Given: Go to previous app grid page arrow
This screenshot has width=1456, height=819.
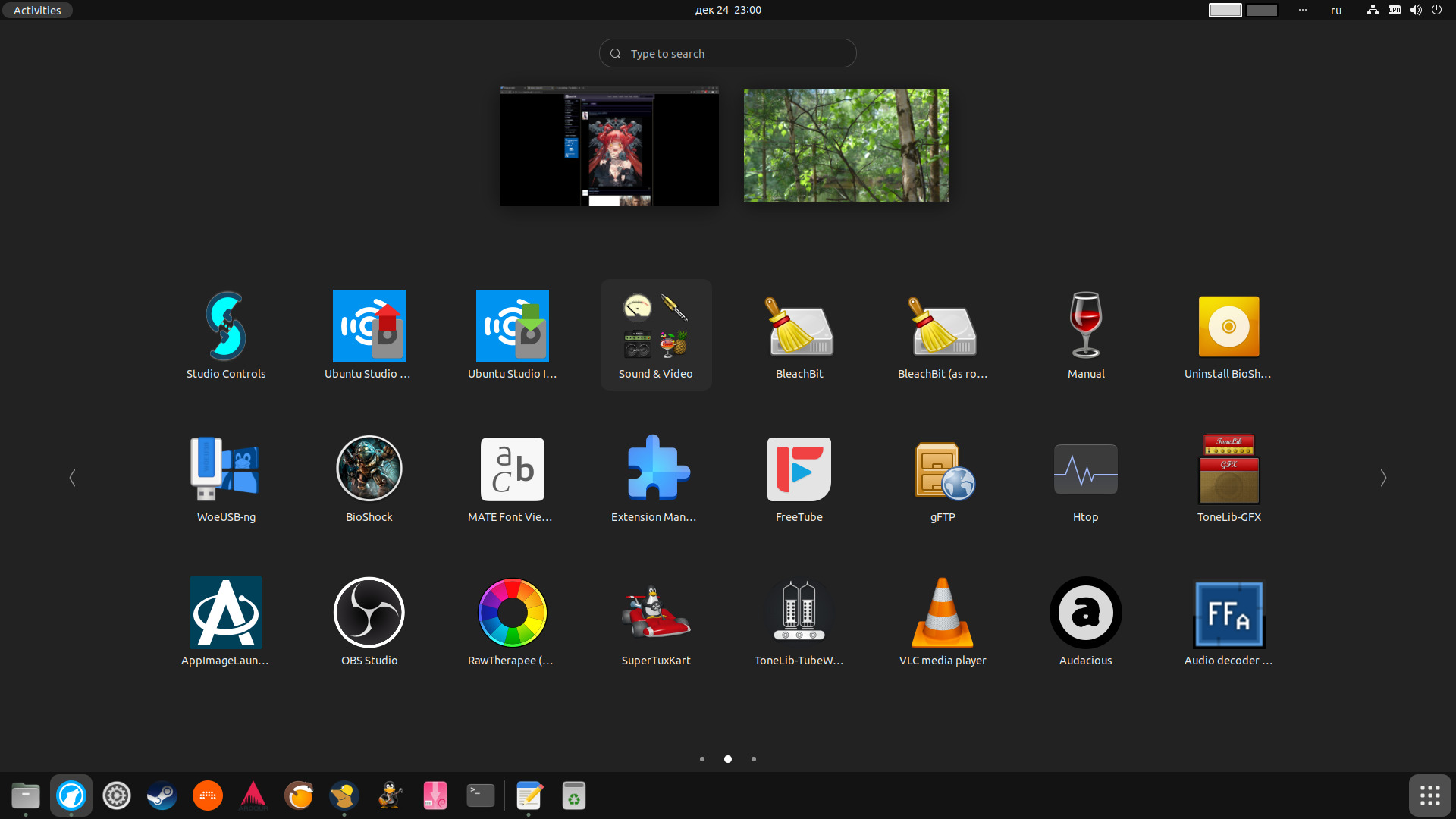Looking at the screenshot, I should [73, 478].
